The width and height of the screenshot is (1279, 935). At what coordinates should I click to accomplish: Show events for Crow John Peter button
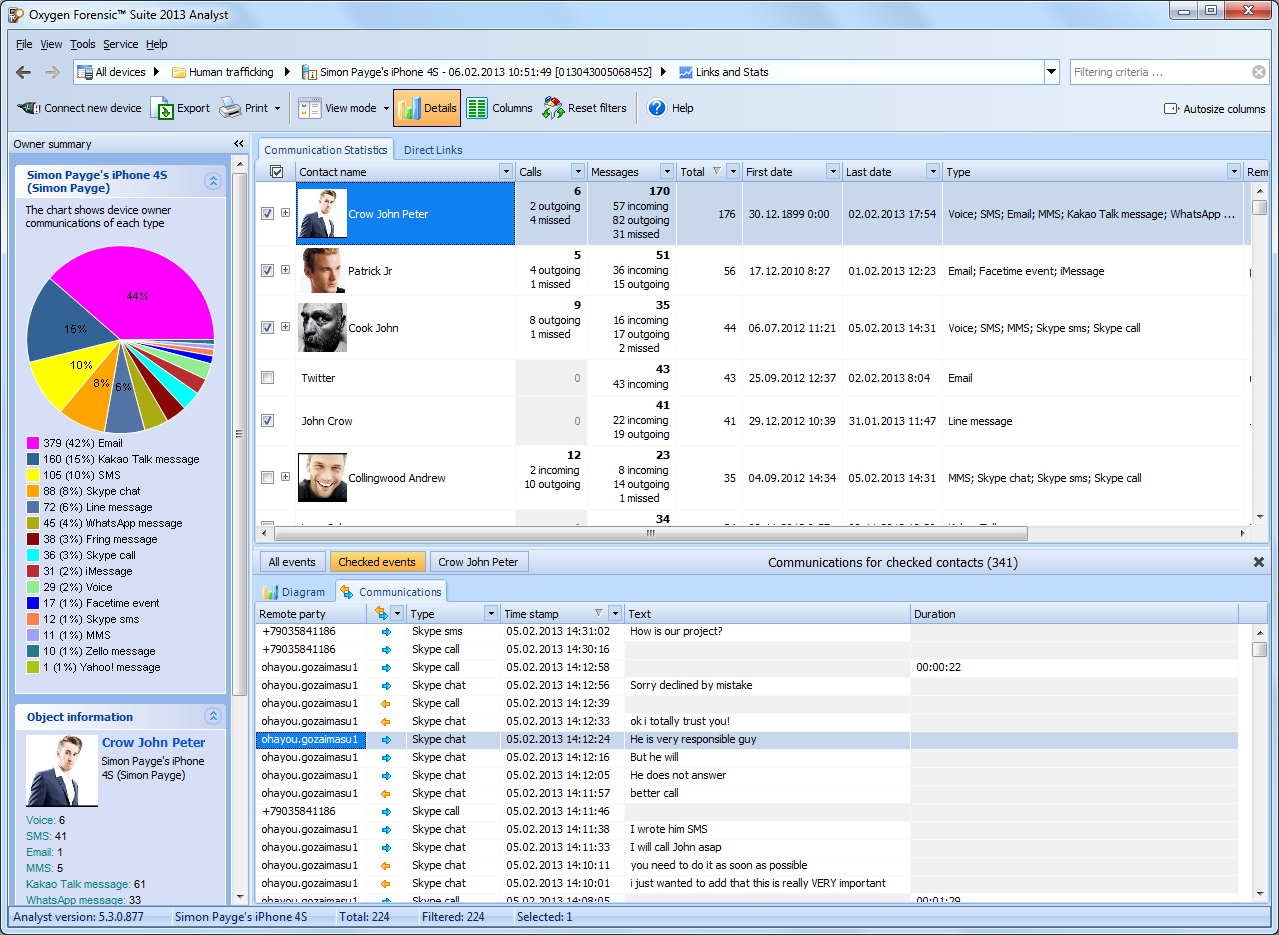pos(479,562)
